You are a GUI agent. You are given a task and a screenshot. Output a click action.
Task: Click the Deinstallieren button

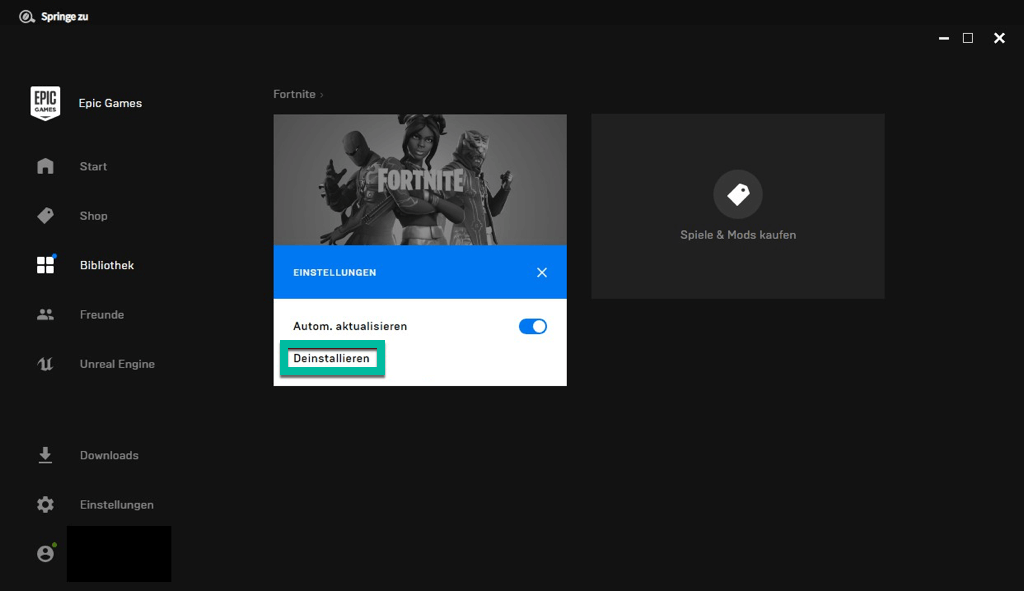click(332, 358)
